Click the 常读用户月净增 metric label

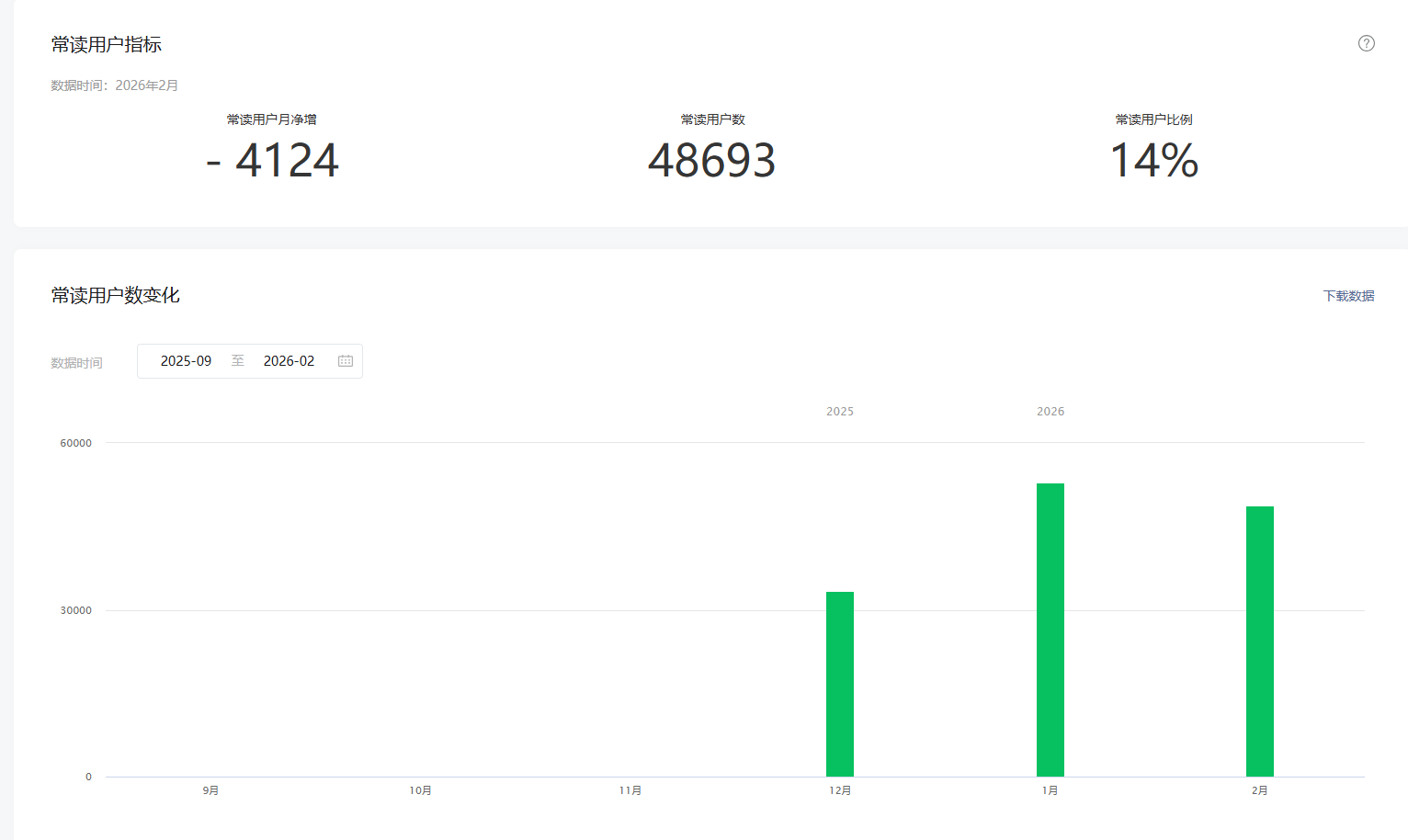pos(272,119)
